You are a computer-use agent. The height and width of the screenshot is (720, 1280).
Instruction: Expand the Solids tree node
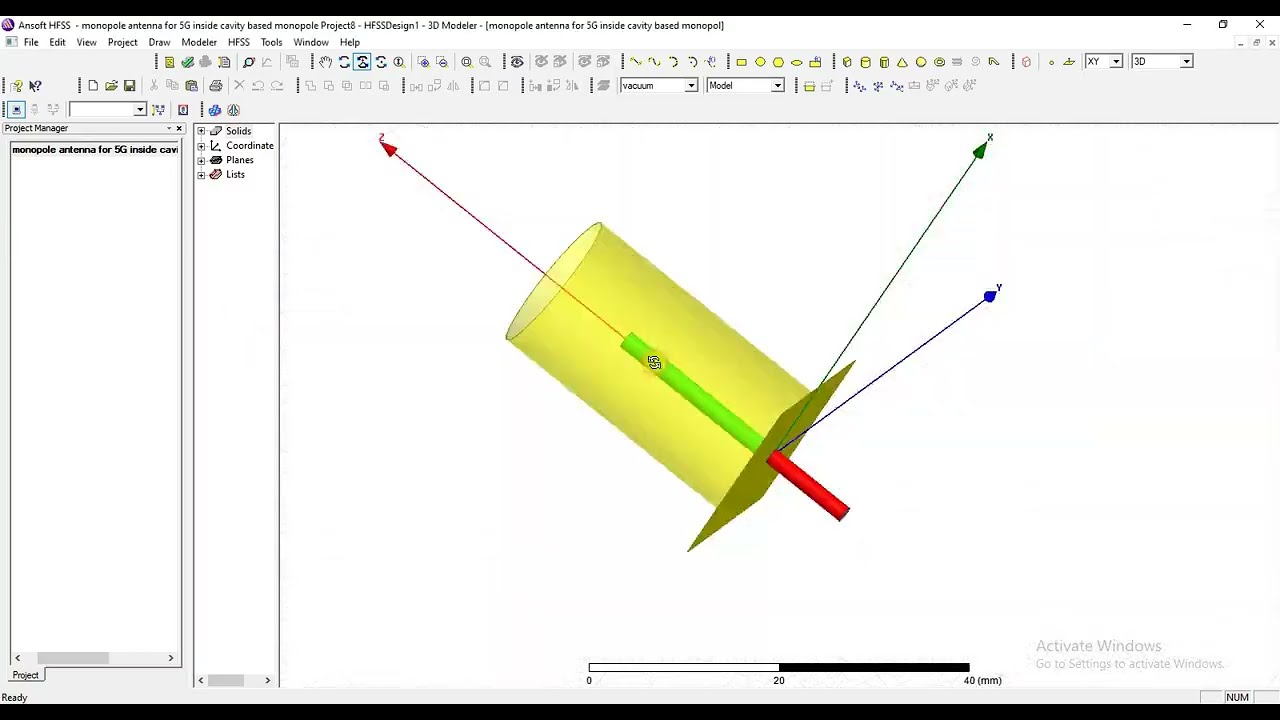(201, 131)
